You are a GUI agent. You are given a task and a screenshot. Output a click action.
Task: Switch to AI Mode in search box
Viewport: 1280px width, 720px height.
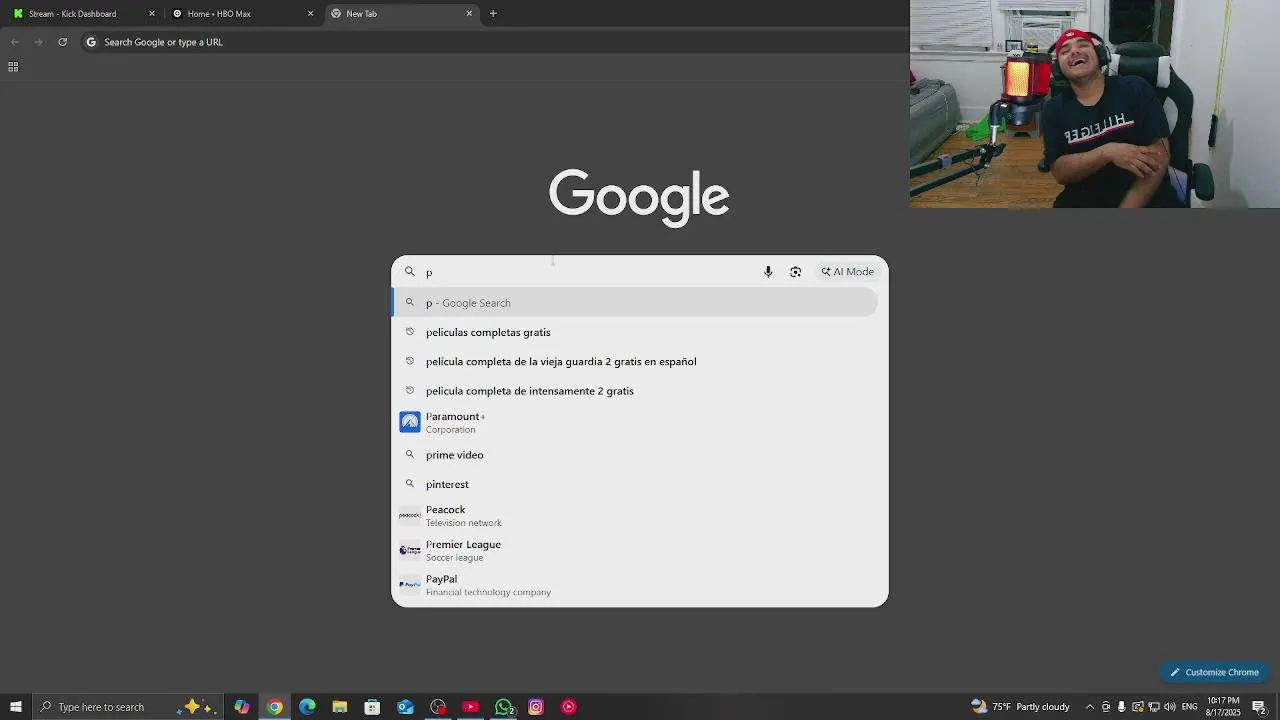point(848,272)
